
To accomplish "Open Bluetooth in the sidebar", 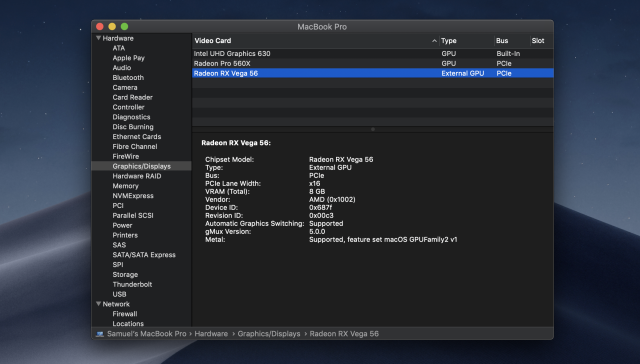I will (x=128, y=78).
